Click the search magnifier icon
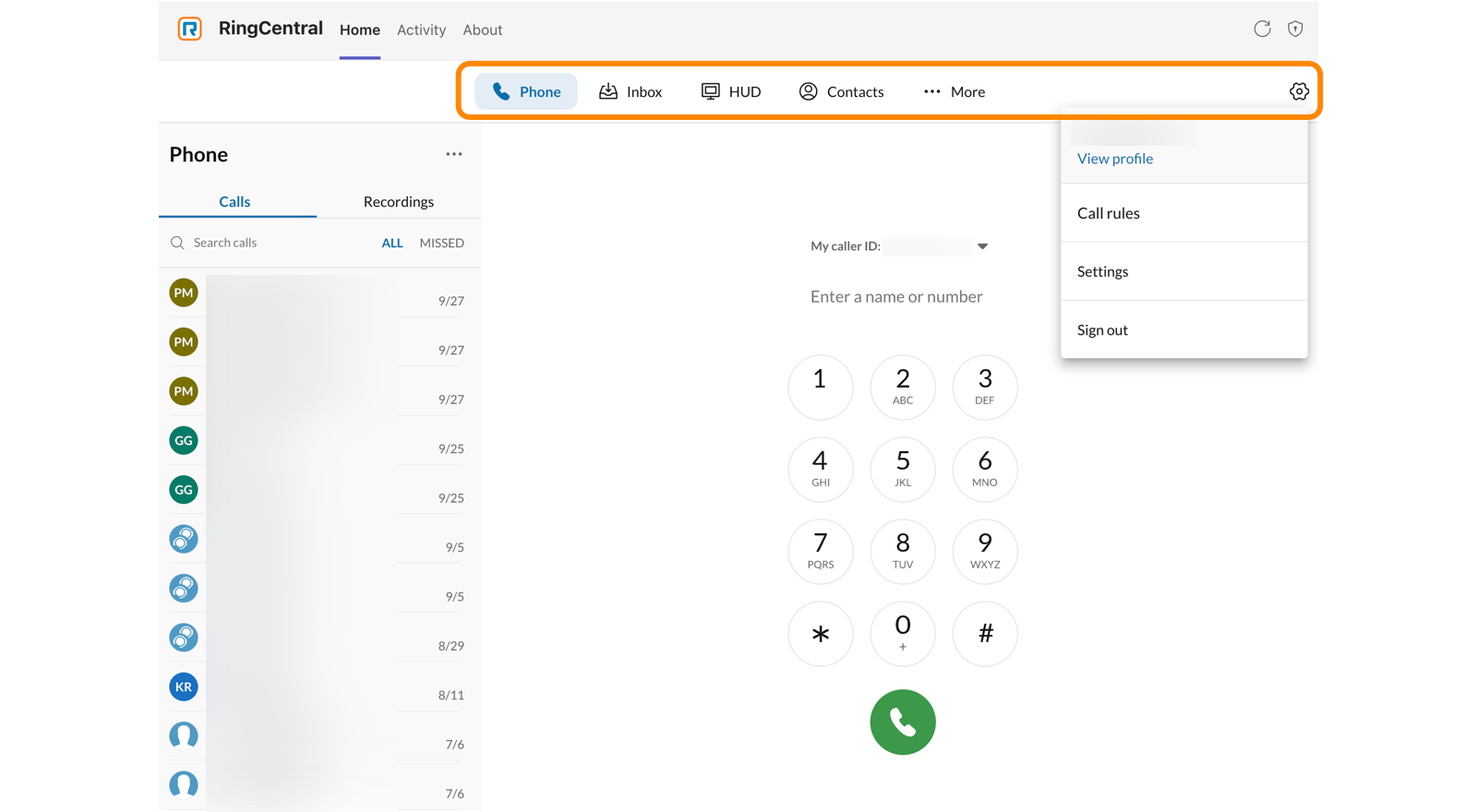This screenshot has width=1477, height=812. coord(177,243)
